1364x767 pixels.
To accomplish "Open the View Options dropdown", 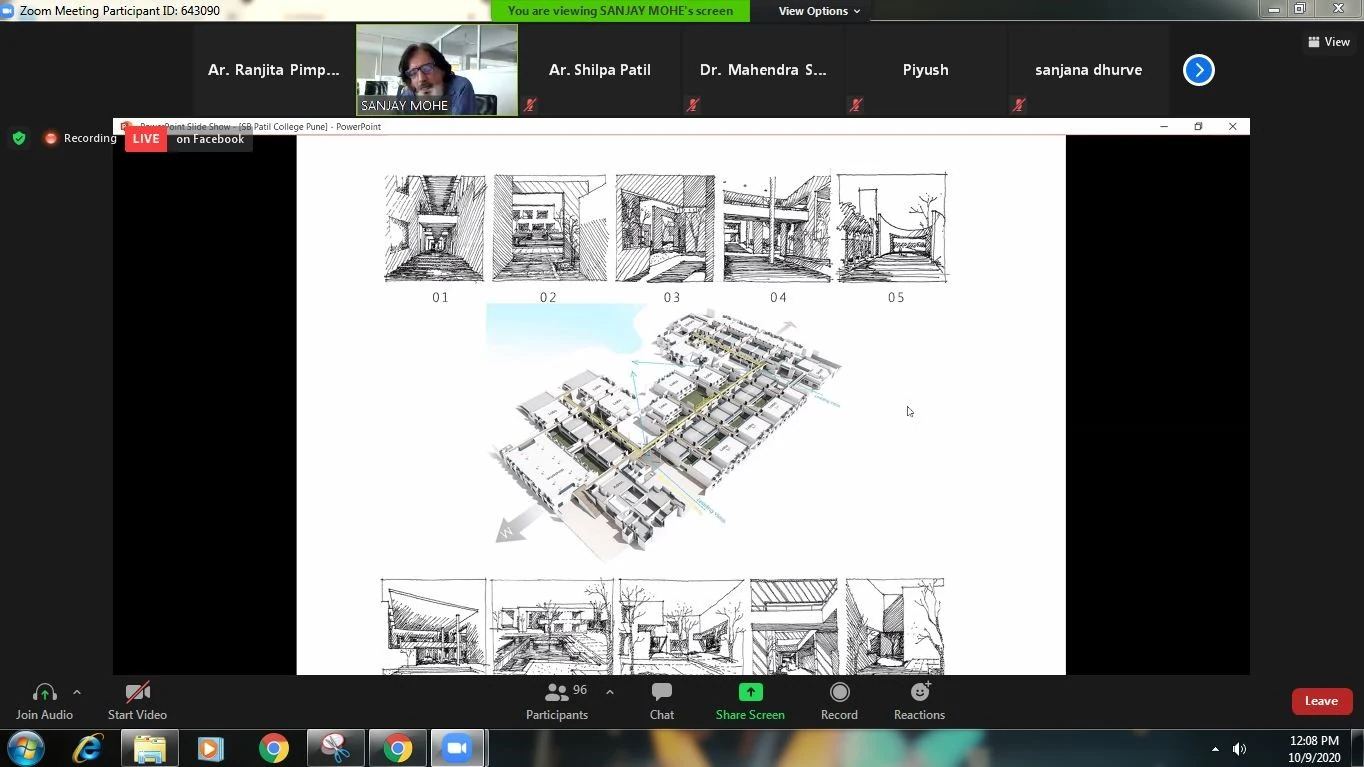I will (819, 11).
